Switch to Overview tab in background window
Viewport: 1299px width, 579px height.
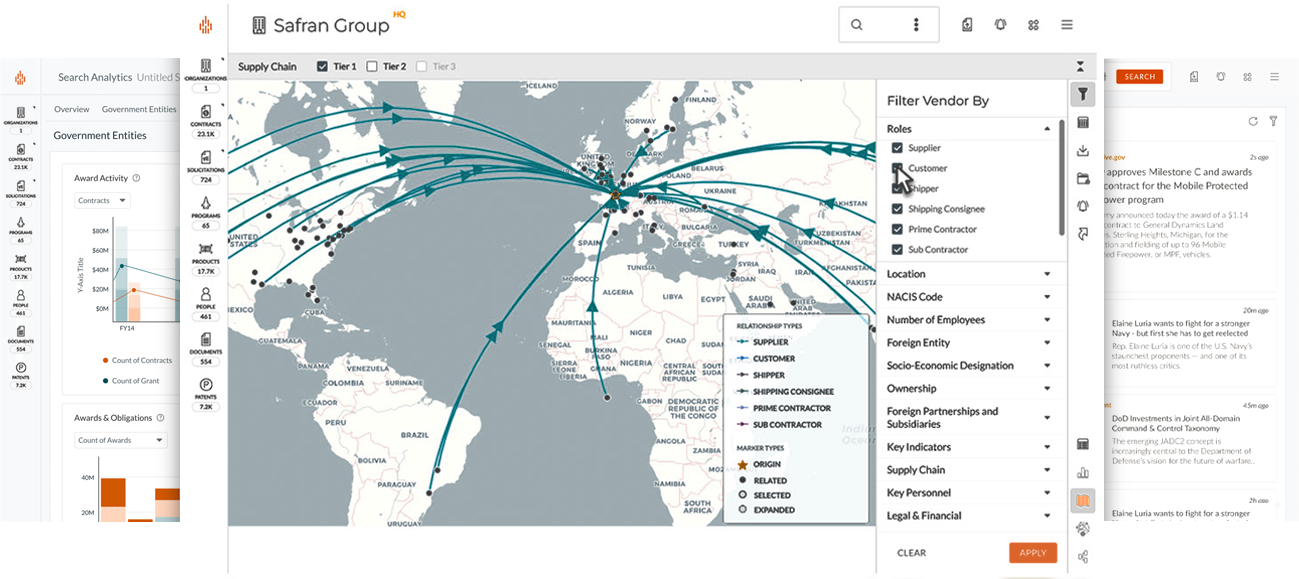pos(72,109)
